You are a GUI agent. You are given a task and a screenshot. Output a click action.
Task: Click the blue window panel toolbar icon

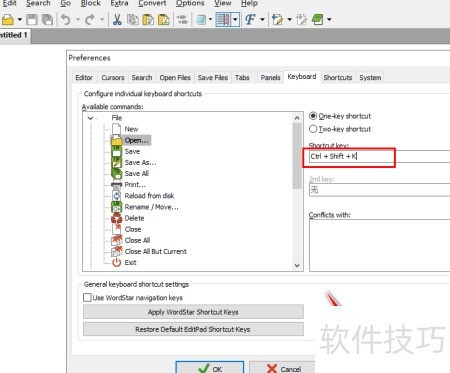pyautogui.click(x=201, y=20)
